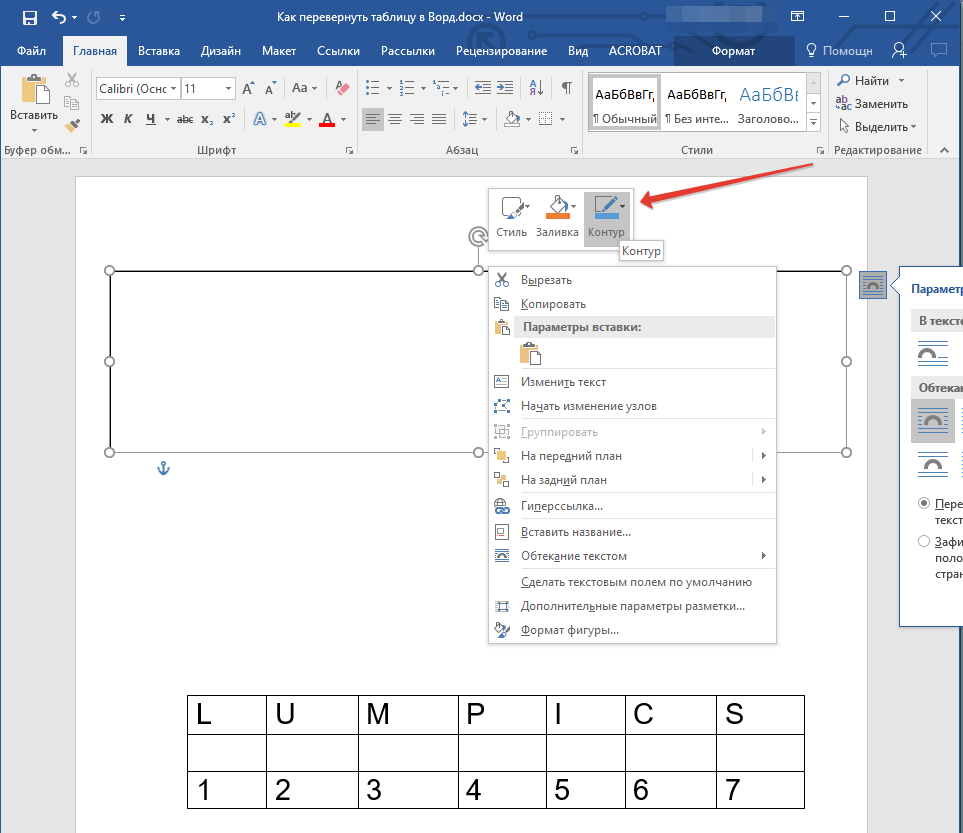Click Найти in the editing group
This screenshot has width=963, height=833.
[x=872, y=81]
